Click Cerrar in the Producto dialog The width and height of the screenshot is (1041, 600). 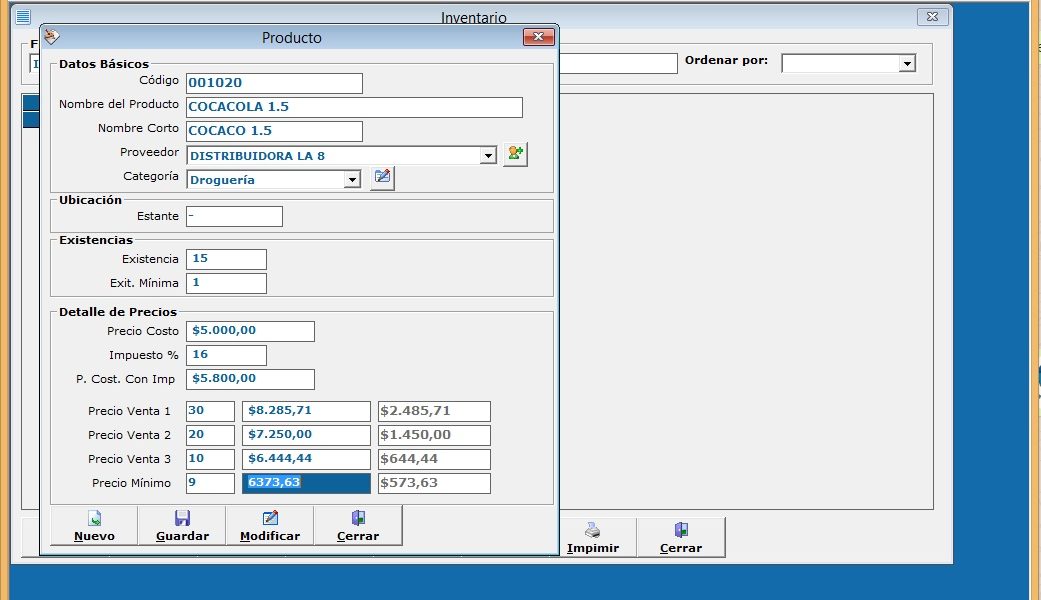coord(358,525)
